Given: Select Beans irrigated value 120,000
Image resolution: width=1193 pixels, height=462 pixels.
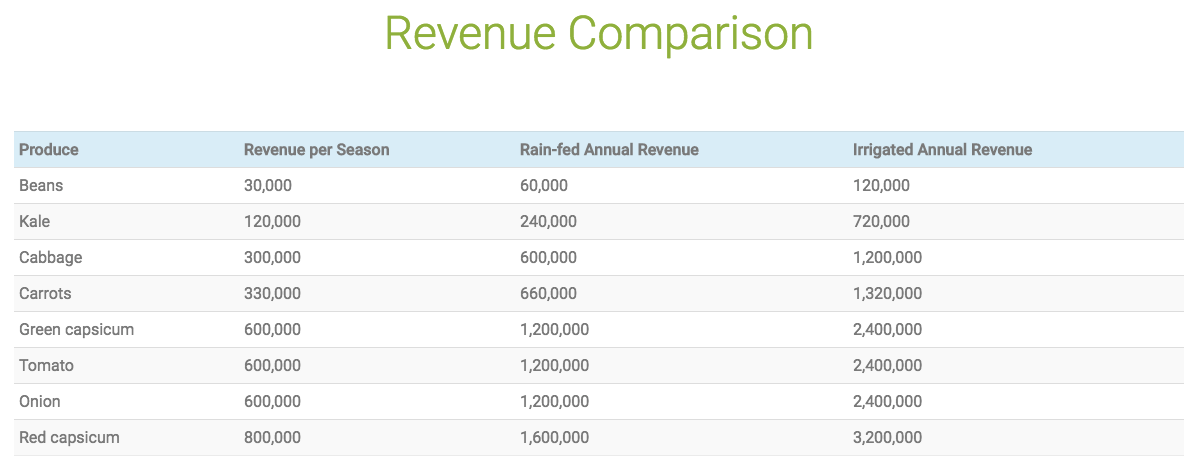Looking at the screenshot, I should point(882,186).
